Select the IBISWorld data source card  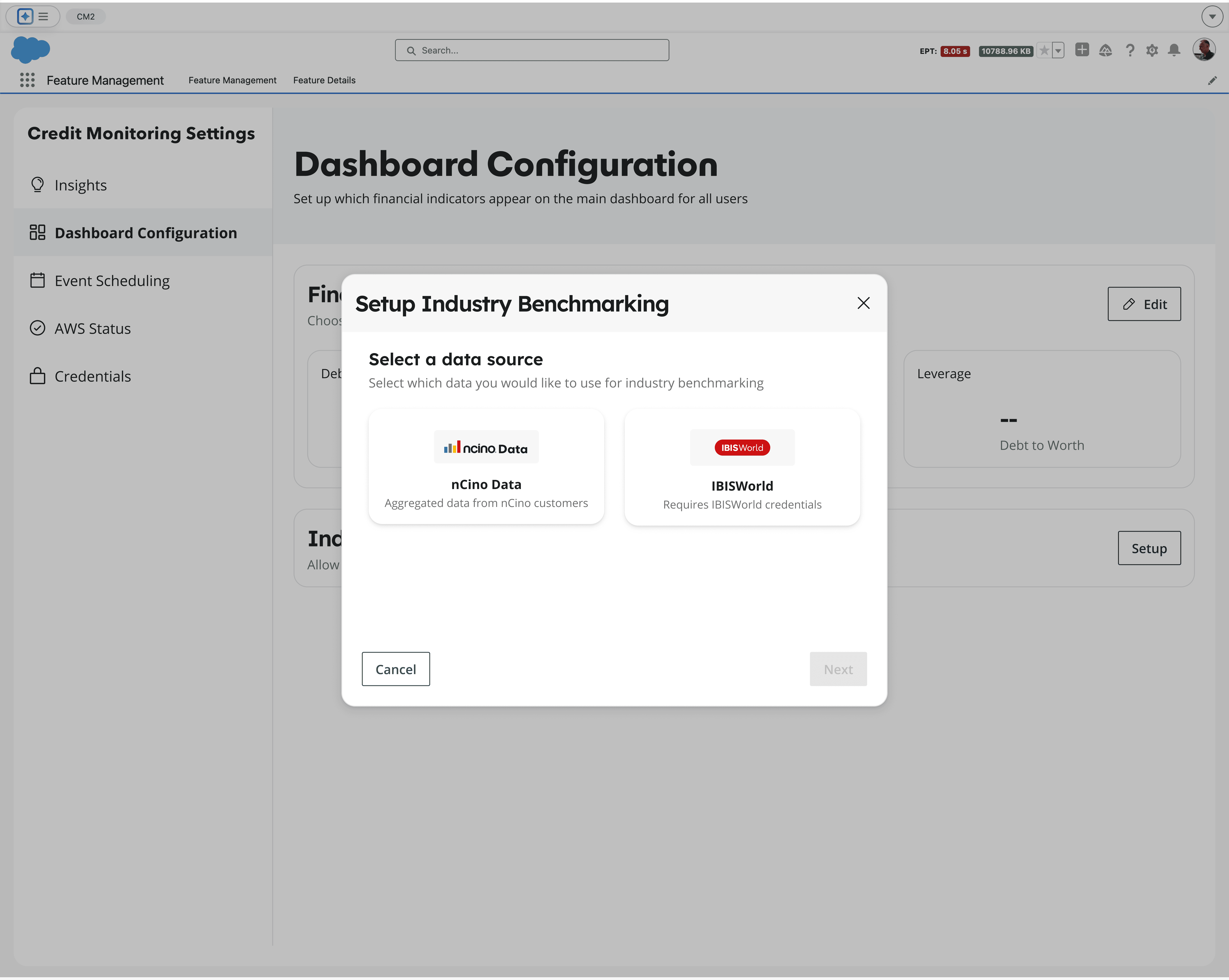pos(742,467)
